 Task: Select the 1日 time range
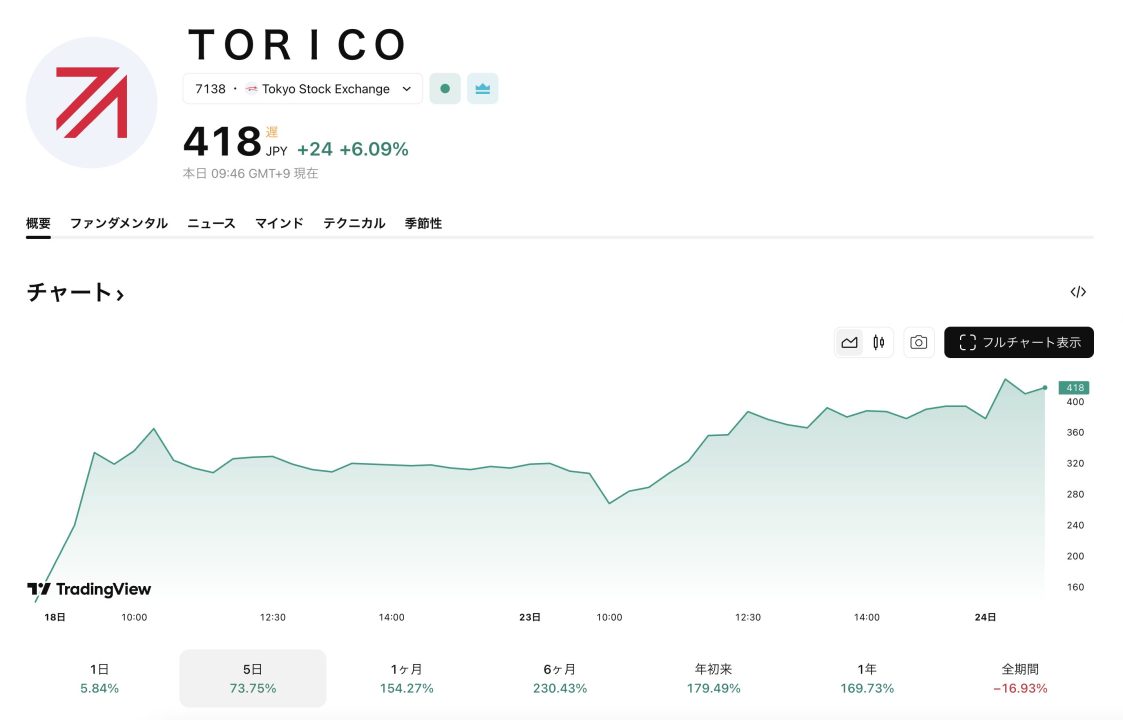(x=100, y=678)
